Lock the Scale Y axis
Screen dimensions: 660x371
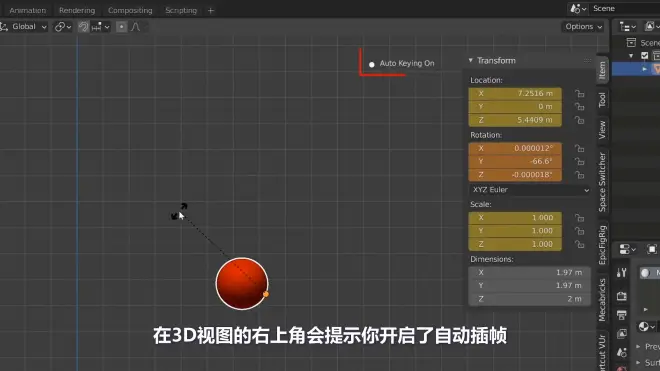pyautogui.click(x=580, y=231)
